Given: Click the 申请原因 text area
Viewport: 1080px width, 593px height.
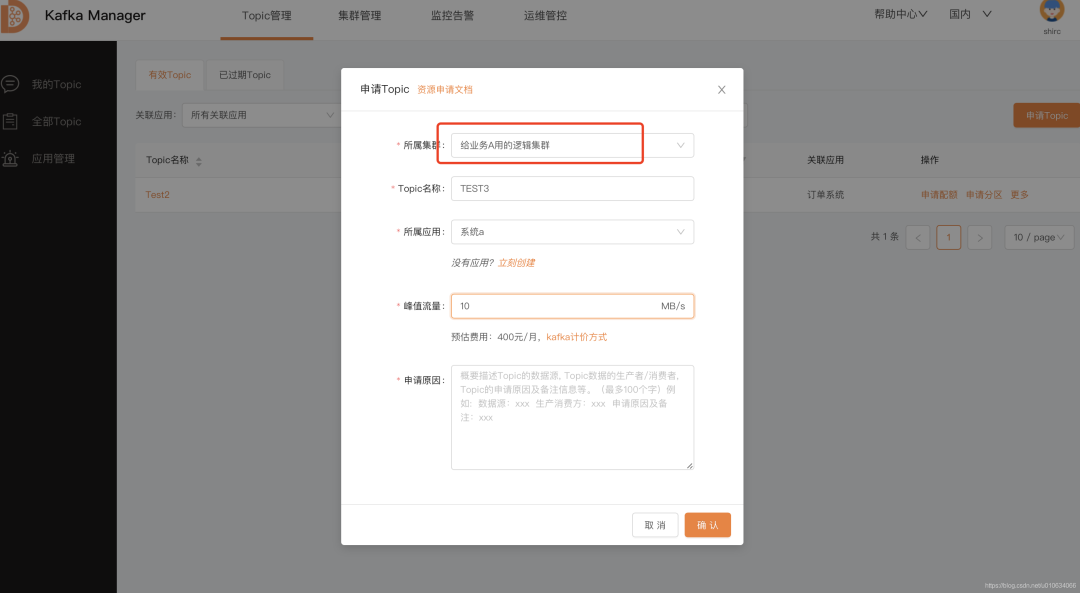Looking at the screenshot, I should coord(572,415).
